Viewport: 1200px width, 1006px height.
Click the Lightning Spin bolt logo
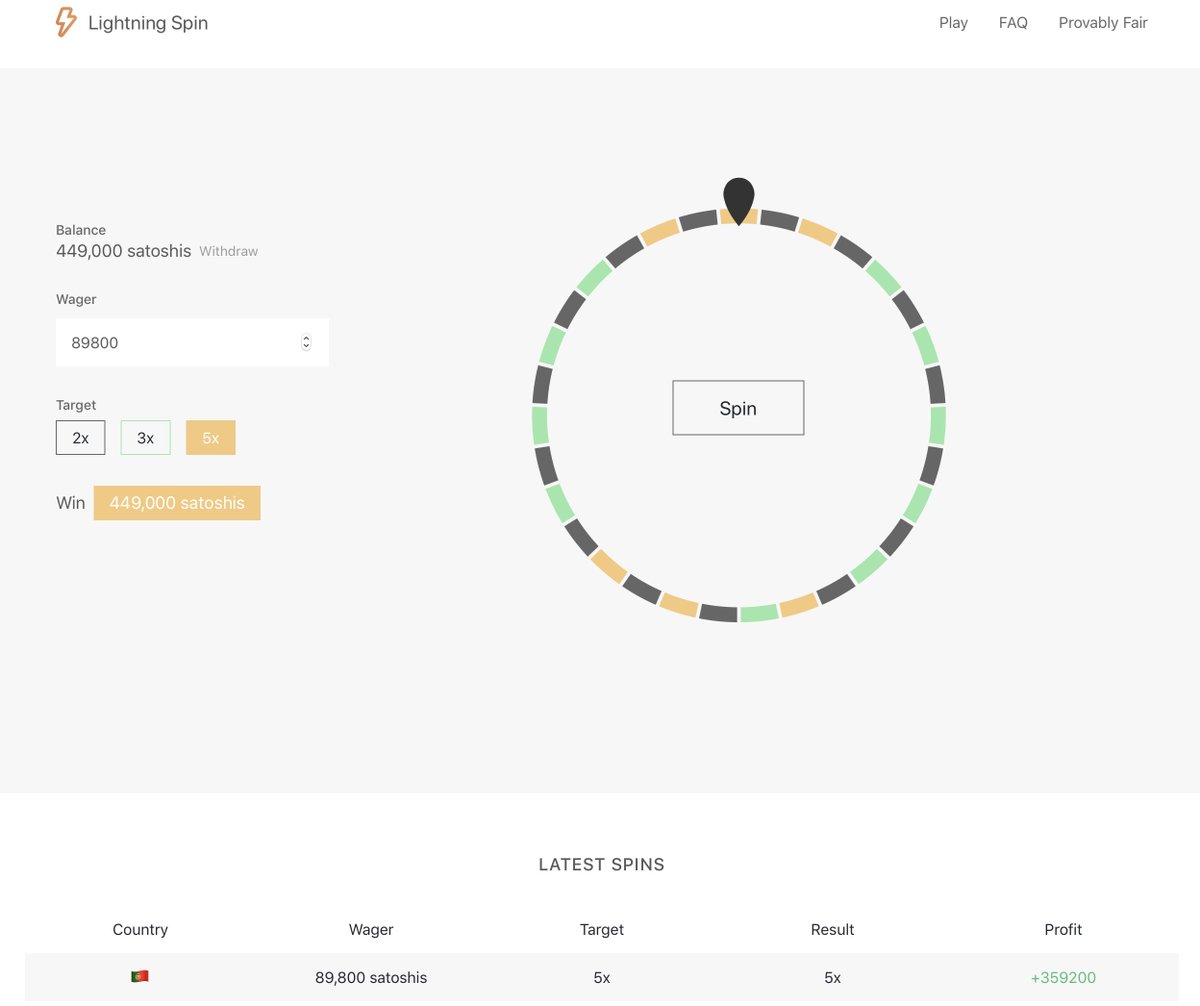(x=66, y=22)
